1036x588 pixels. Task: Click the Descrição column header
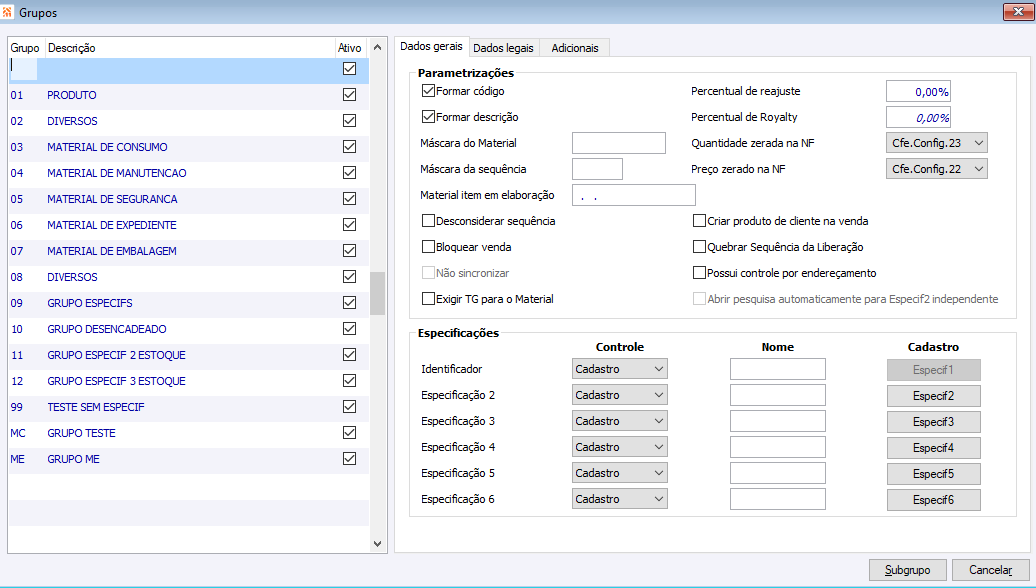point(190,48)
